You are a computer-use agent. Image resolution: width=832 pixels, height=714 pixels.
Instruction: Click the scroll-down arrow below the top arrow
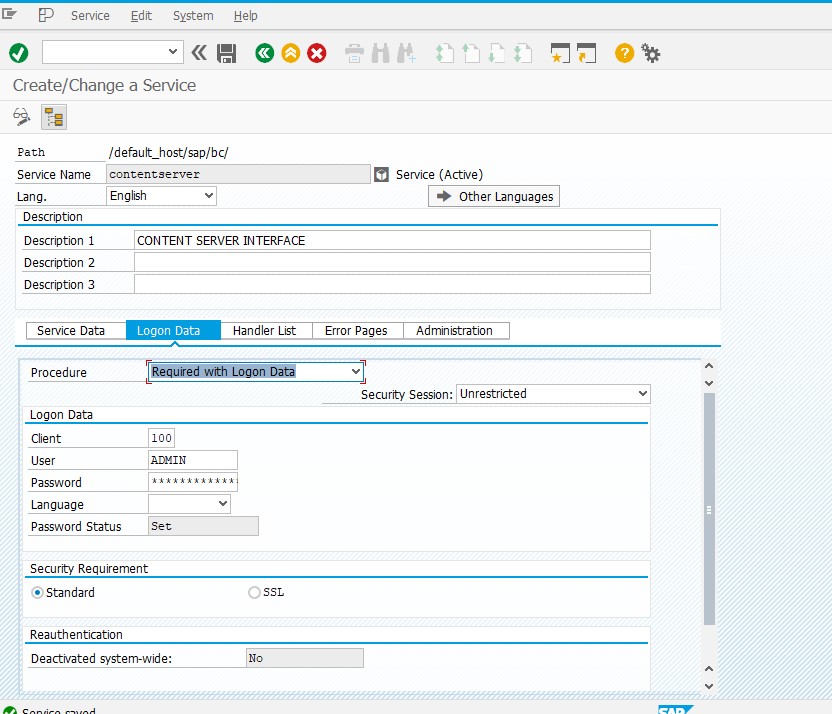click(x=709, y=383)
